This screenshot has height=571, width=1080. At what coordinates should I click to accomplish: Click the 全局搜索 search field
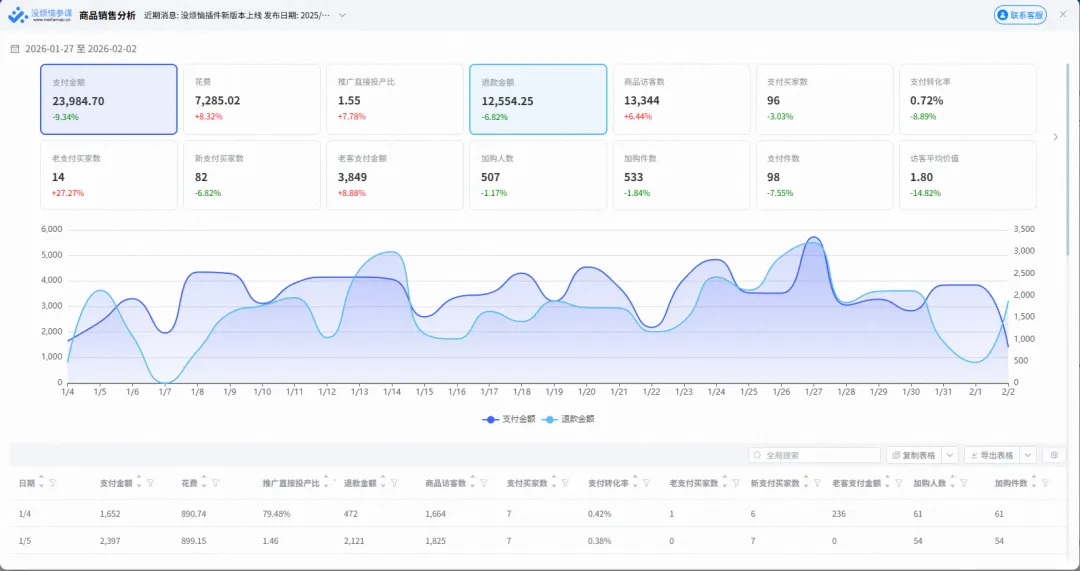pyautogui.click(x=814, y=455)
